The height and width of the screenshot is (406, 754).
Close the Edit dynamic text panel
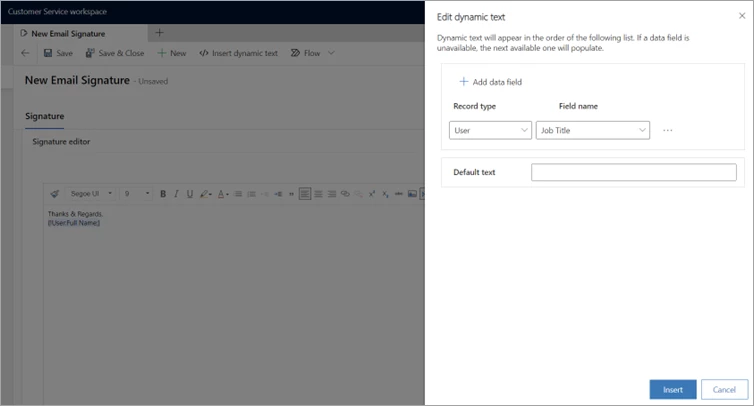pyautogui.click(x=741, y=16)
